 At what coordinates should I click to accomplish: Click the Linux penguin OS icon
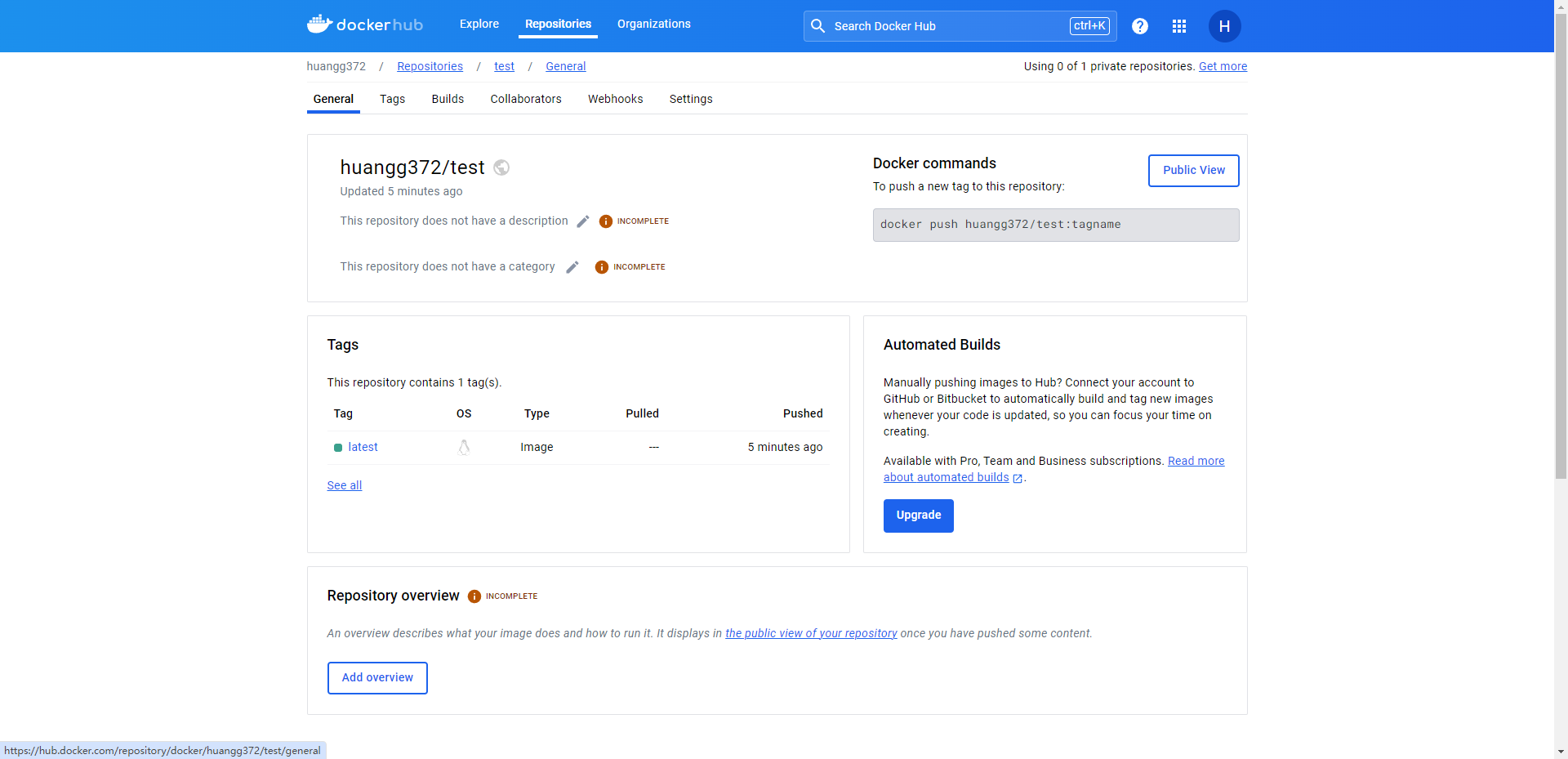pos(464,447)
